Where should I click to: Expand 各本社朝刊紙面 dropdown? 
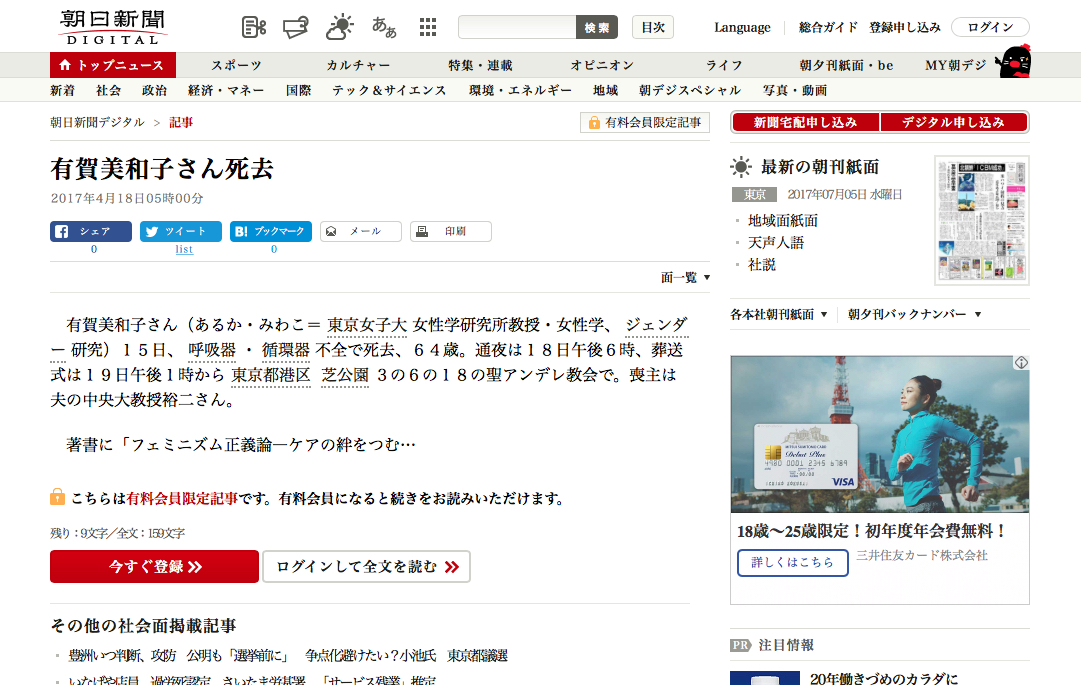[x=779, y=314]
